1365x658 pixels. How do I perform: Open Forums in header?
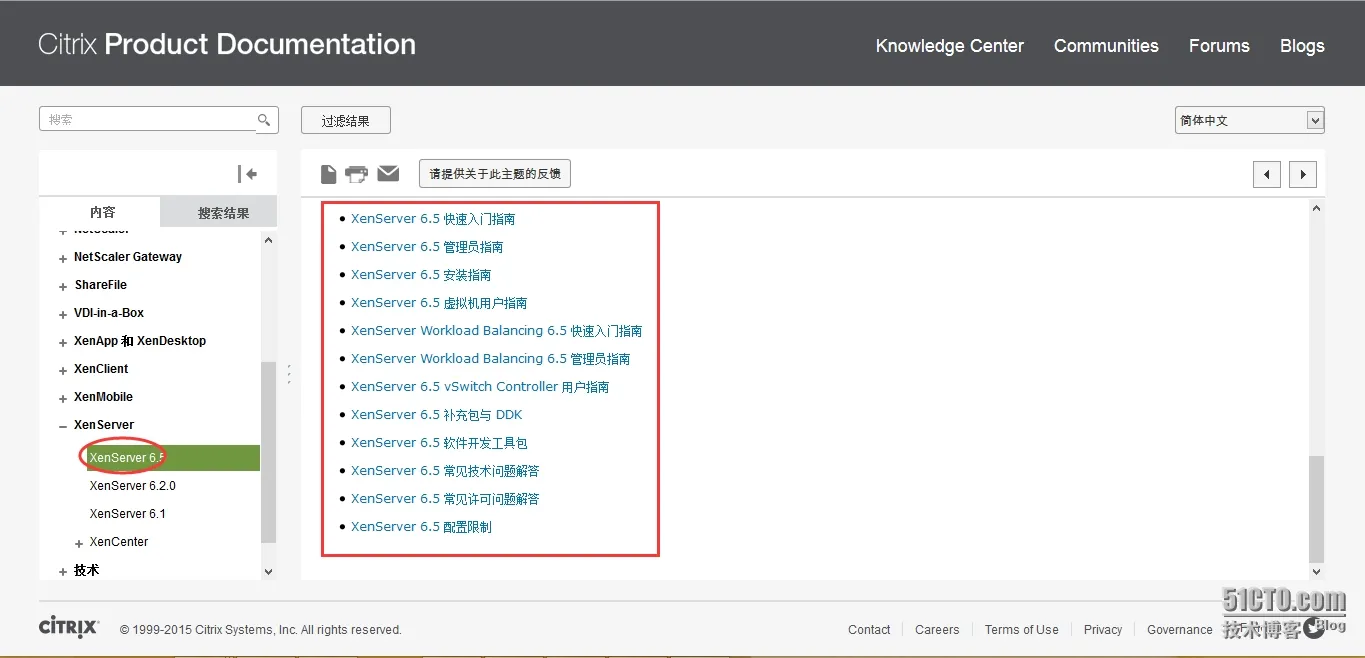[x=1219, y=46]
